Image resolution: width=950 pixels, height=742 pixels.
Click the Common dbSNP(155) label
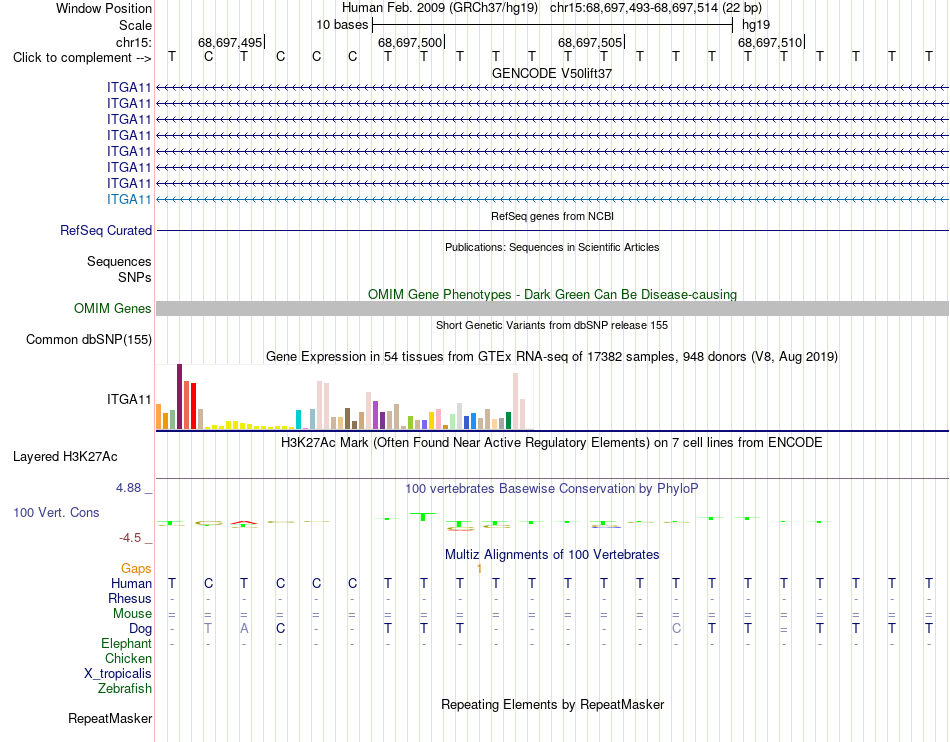pos(89,339)
